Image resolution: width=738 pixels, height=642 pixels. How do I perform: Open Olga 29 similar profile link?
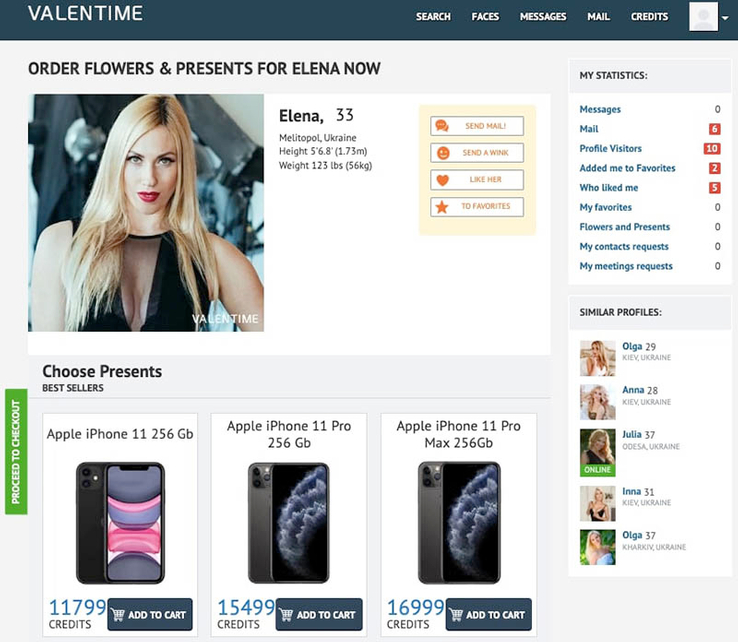[x=639, y=346]
